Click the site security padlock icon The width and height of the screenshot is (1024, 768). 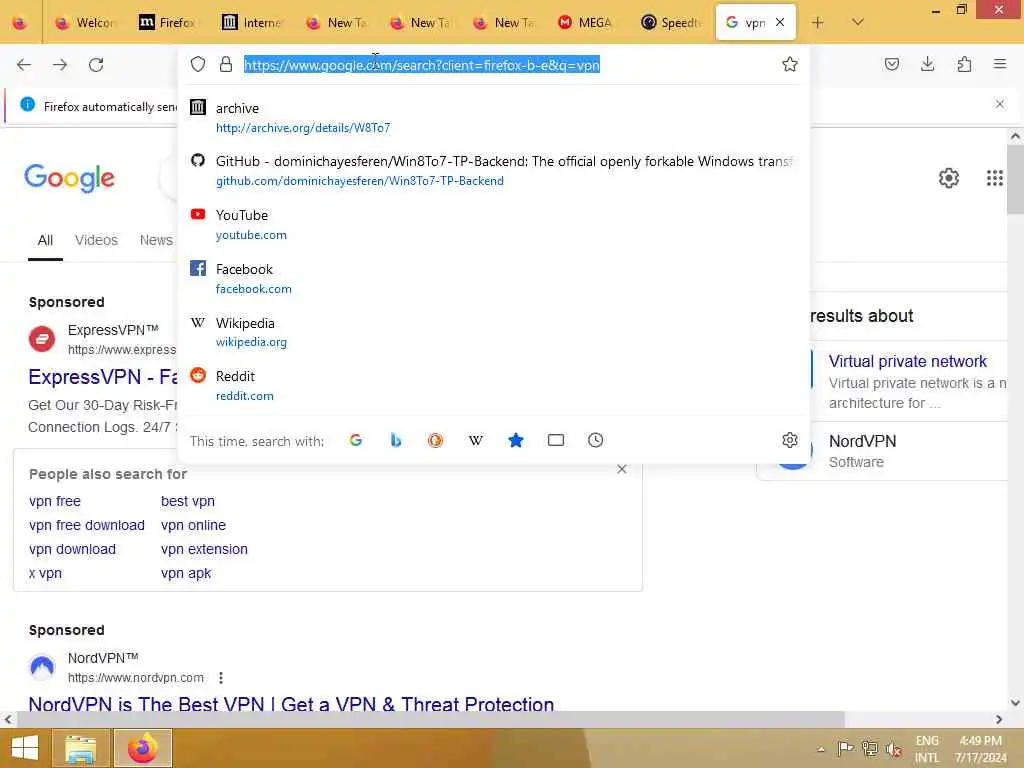click(x=226, y=64)
